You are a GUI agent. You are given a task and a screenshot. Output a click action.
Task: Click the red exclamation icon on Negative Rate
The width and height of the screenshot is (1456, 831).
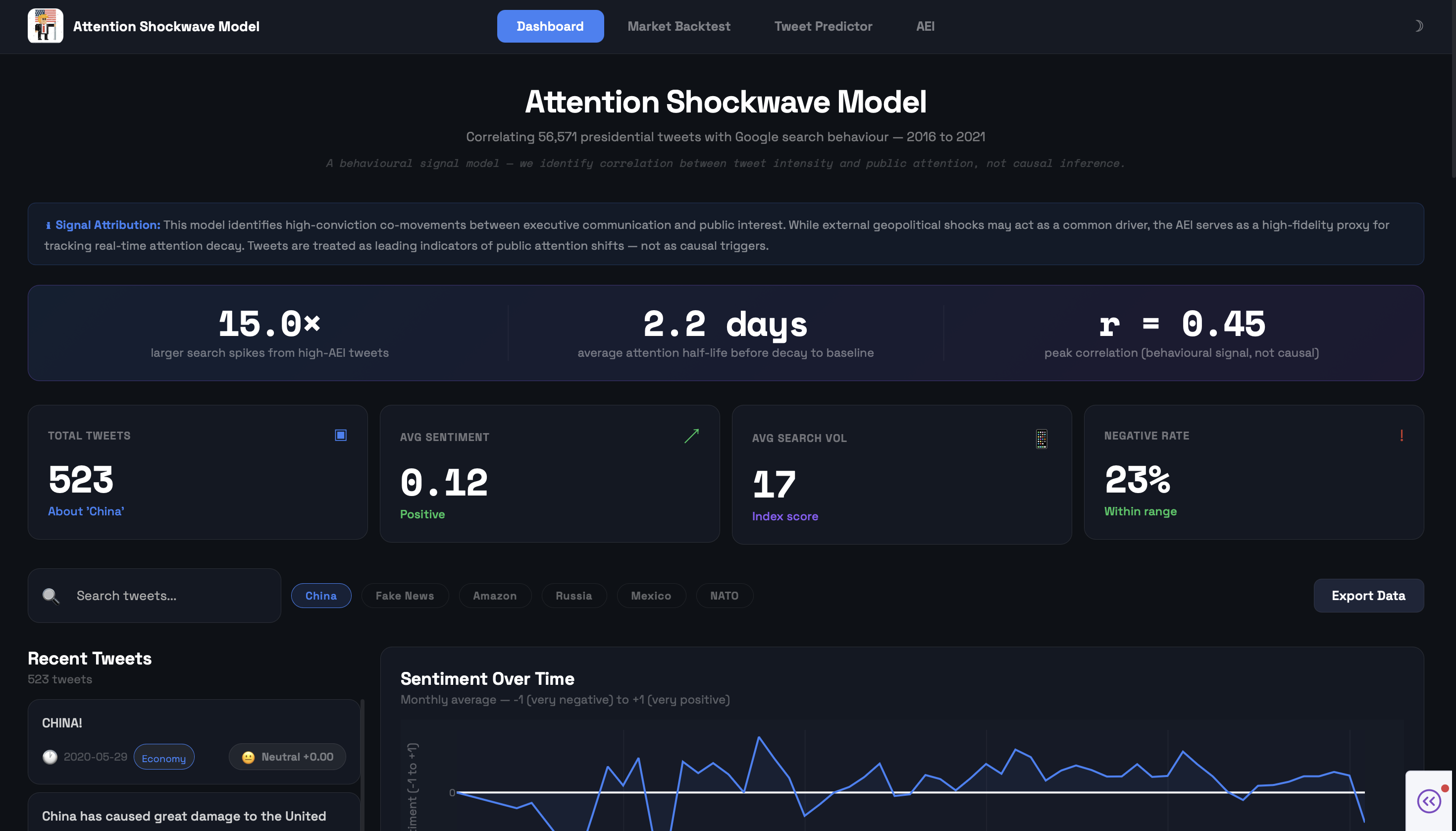coord(1401,436)
